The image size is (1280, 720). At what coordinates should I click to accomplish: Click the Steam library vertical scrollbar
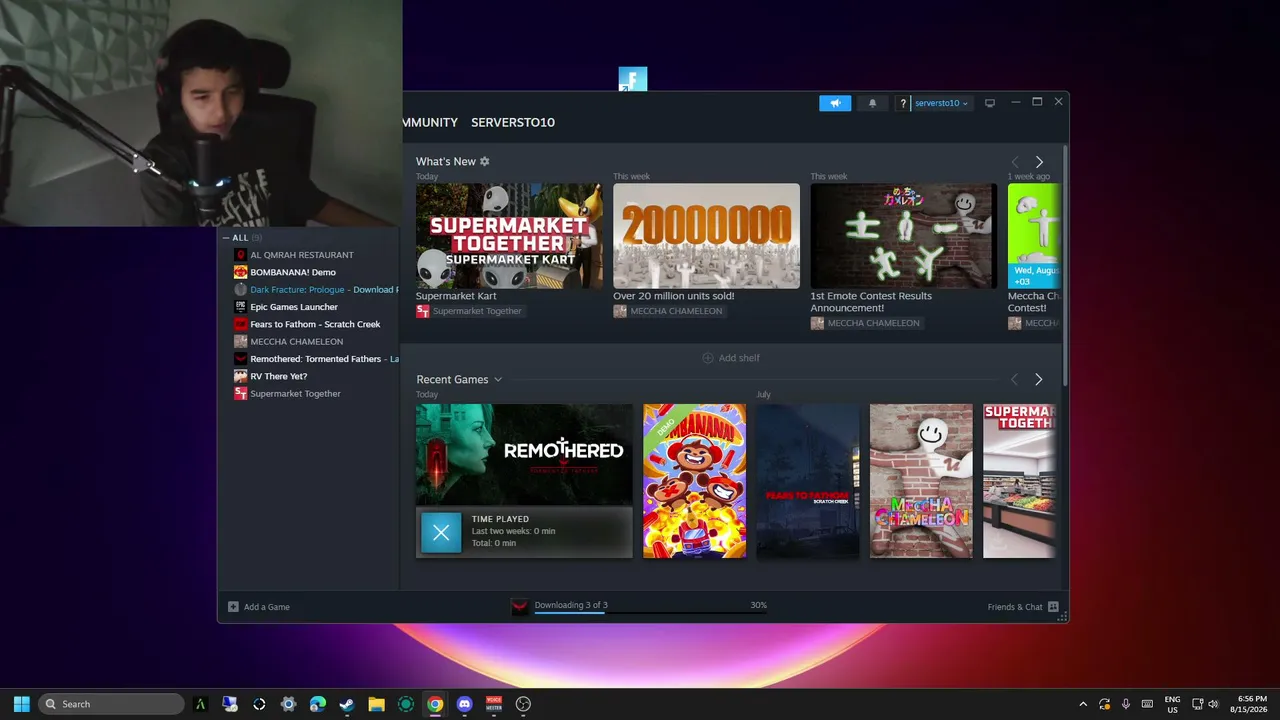pos(1064,265)
